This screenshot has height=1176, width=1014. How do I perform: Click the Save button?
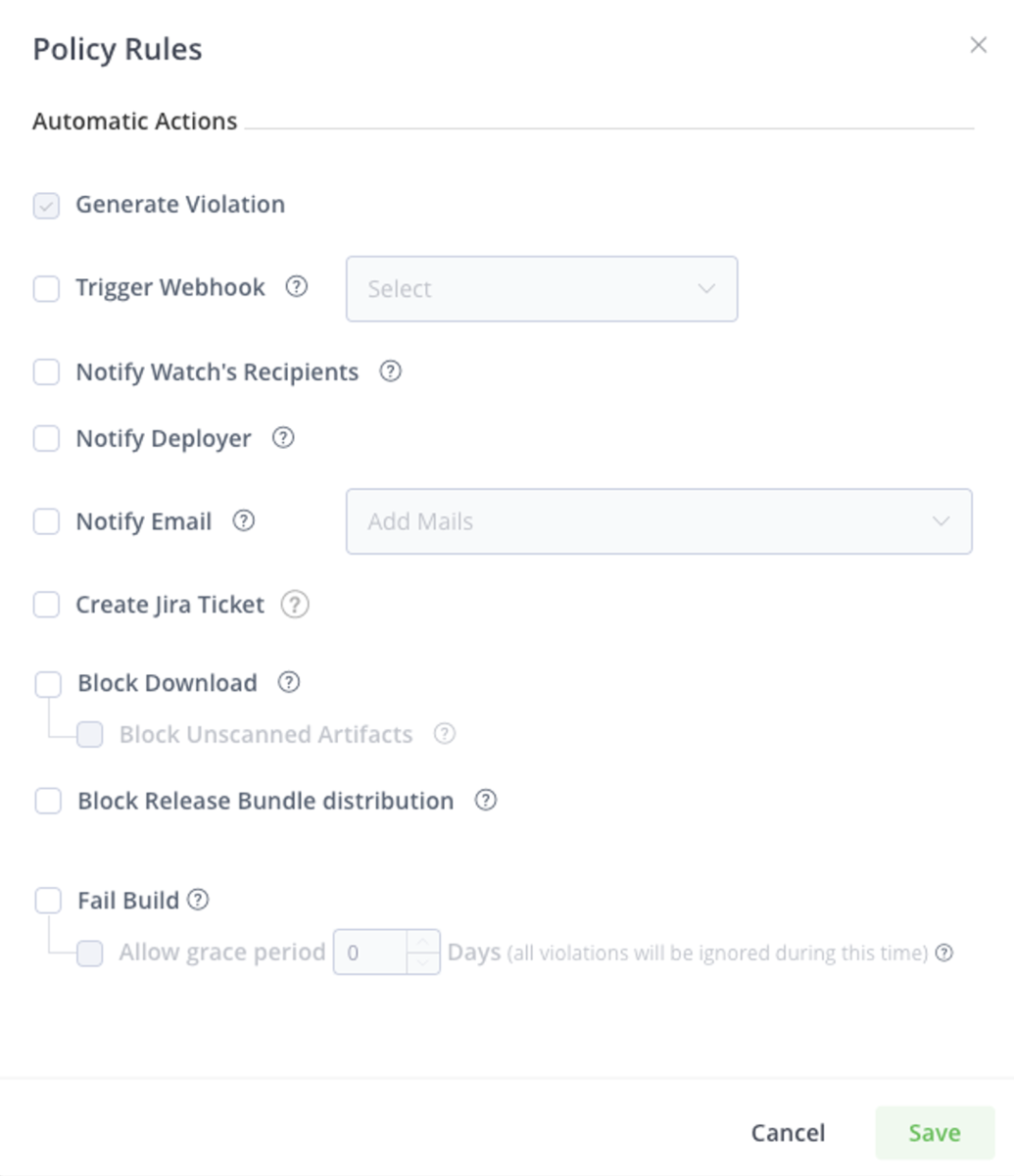(935, 1133)
